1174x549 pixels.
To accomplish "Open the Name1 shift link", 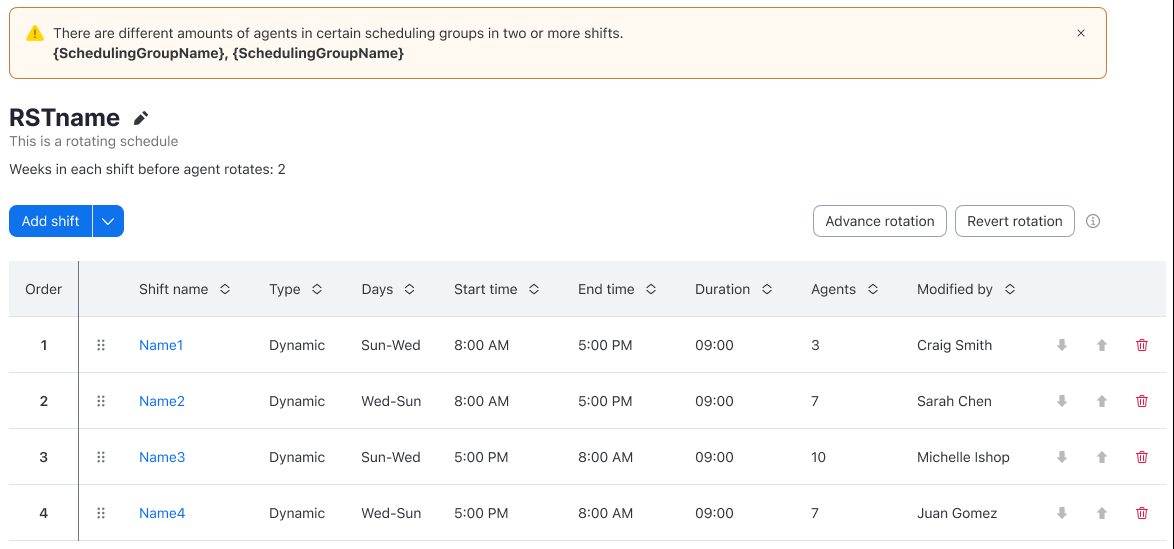I will pyautogui.click(x=161, y=345).
